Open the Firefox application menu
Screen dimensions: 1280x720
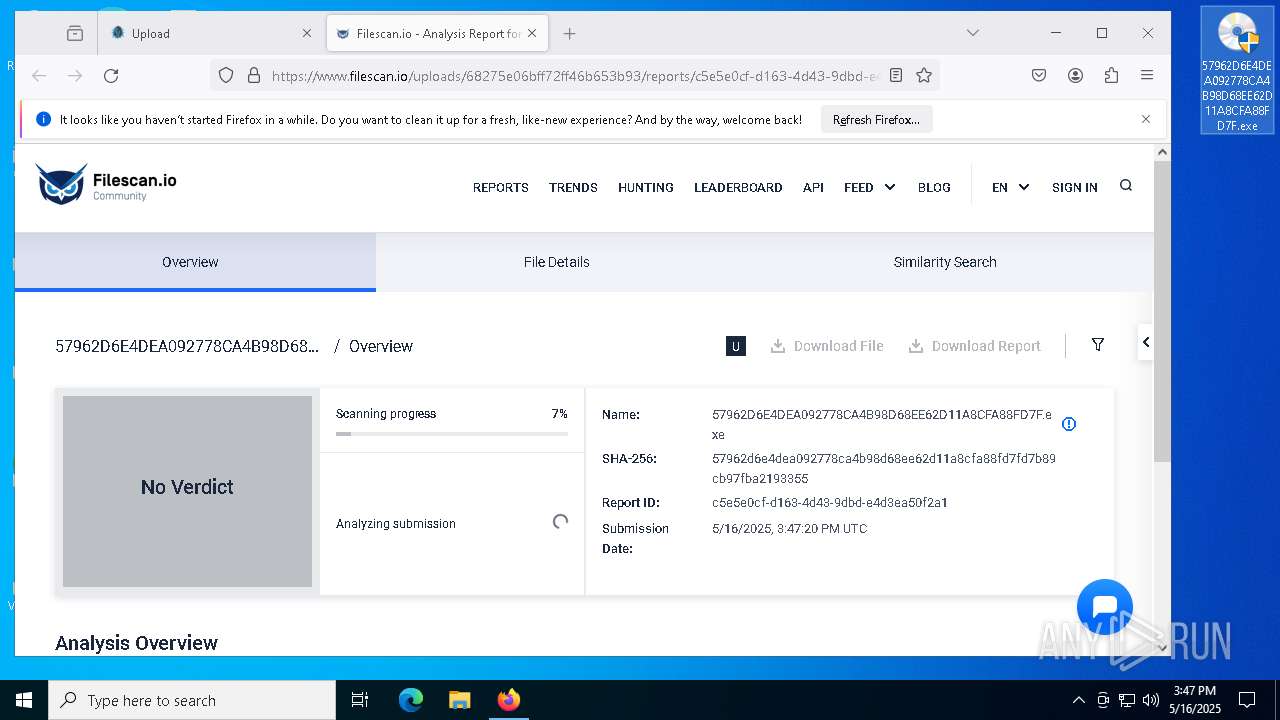pyautogui.click(x=1147, y=75)
